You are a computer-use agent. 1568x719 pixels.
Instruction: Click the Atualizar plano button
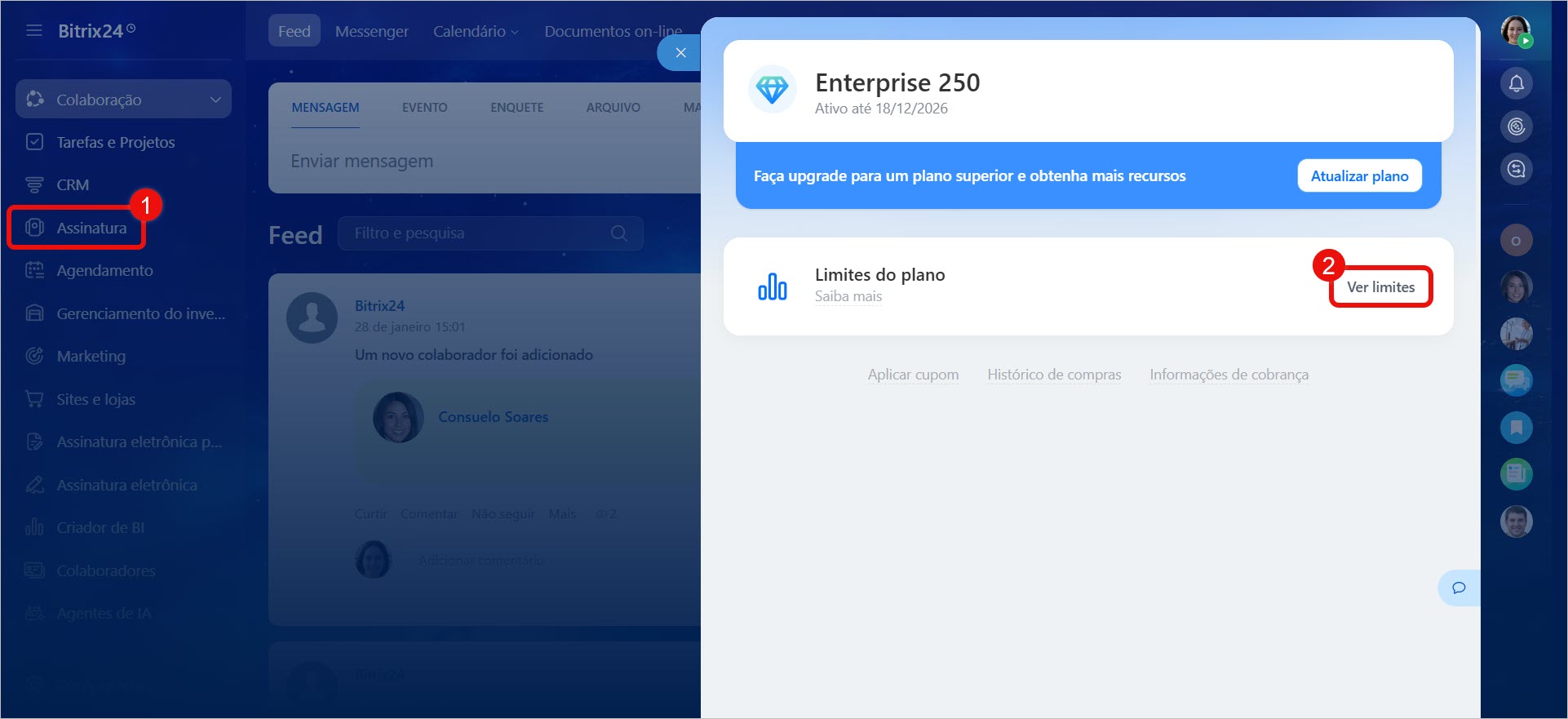click(1359, 176)
